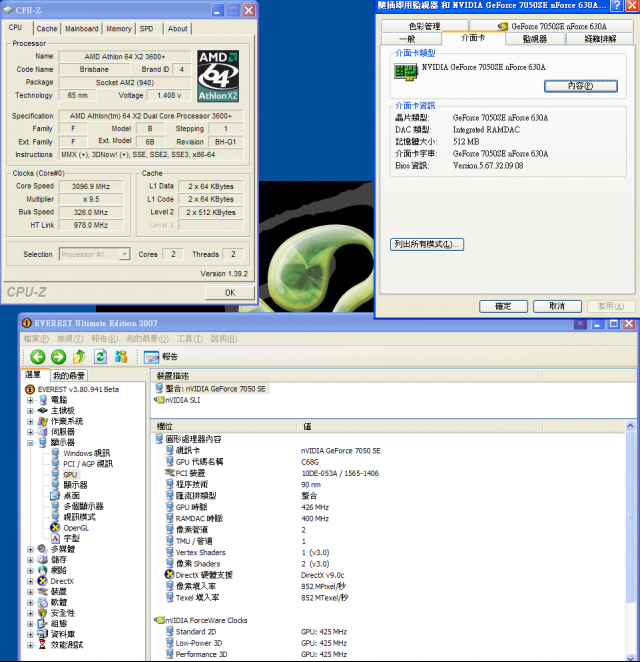The image size is (640, 662).
Task: Select the PCI / AGP 視訊 tree item
Action: coord(88,464)
